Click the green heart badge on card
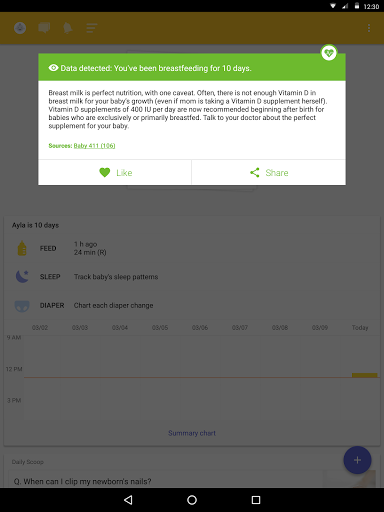Screen dimensions: 384x512 click(329, 53)
